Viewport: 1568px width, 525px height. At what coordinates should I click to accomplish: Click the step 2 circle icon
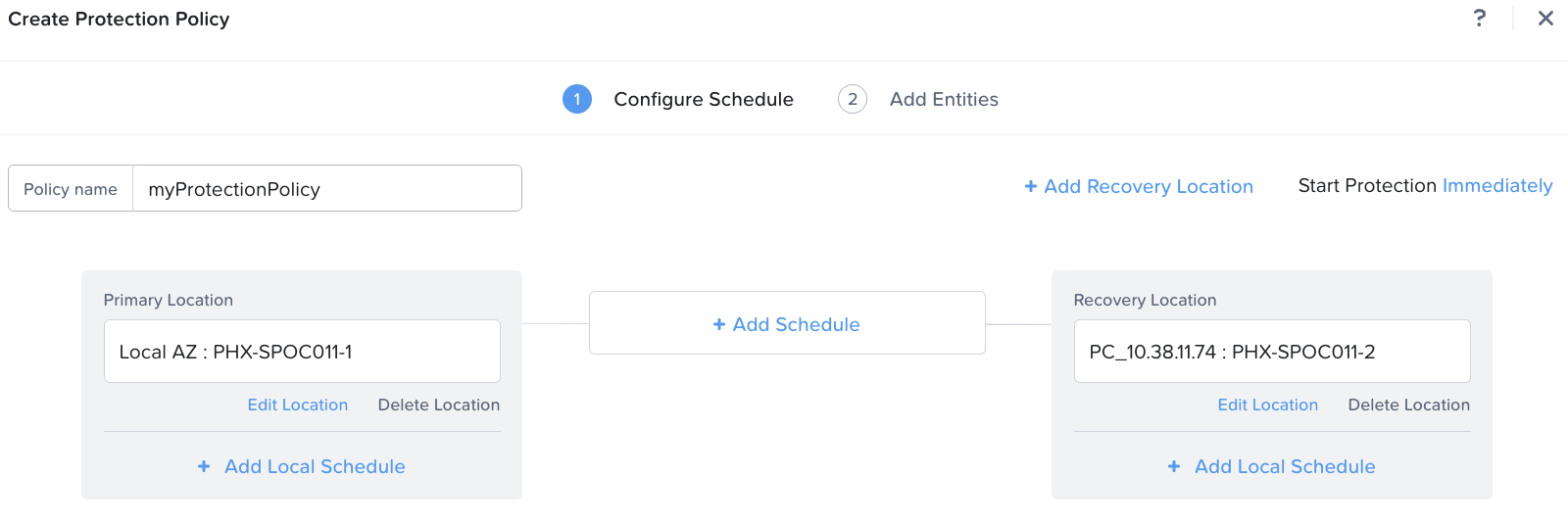point(853,99)
